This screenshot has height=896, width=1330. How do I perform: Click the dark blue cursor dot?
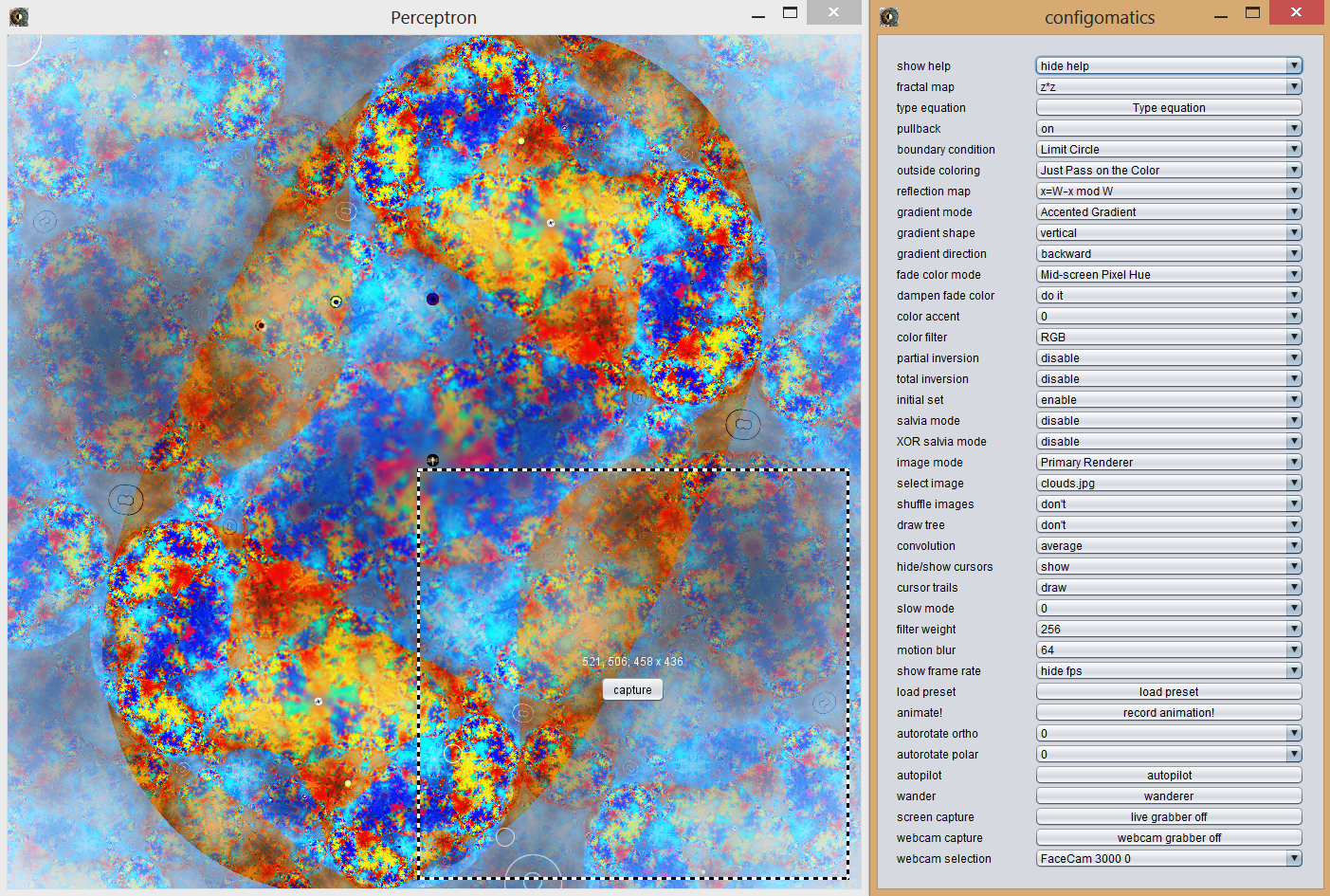point(432,299)
